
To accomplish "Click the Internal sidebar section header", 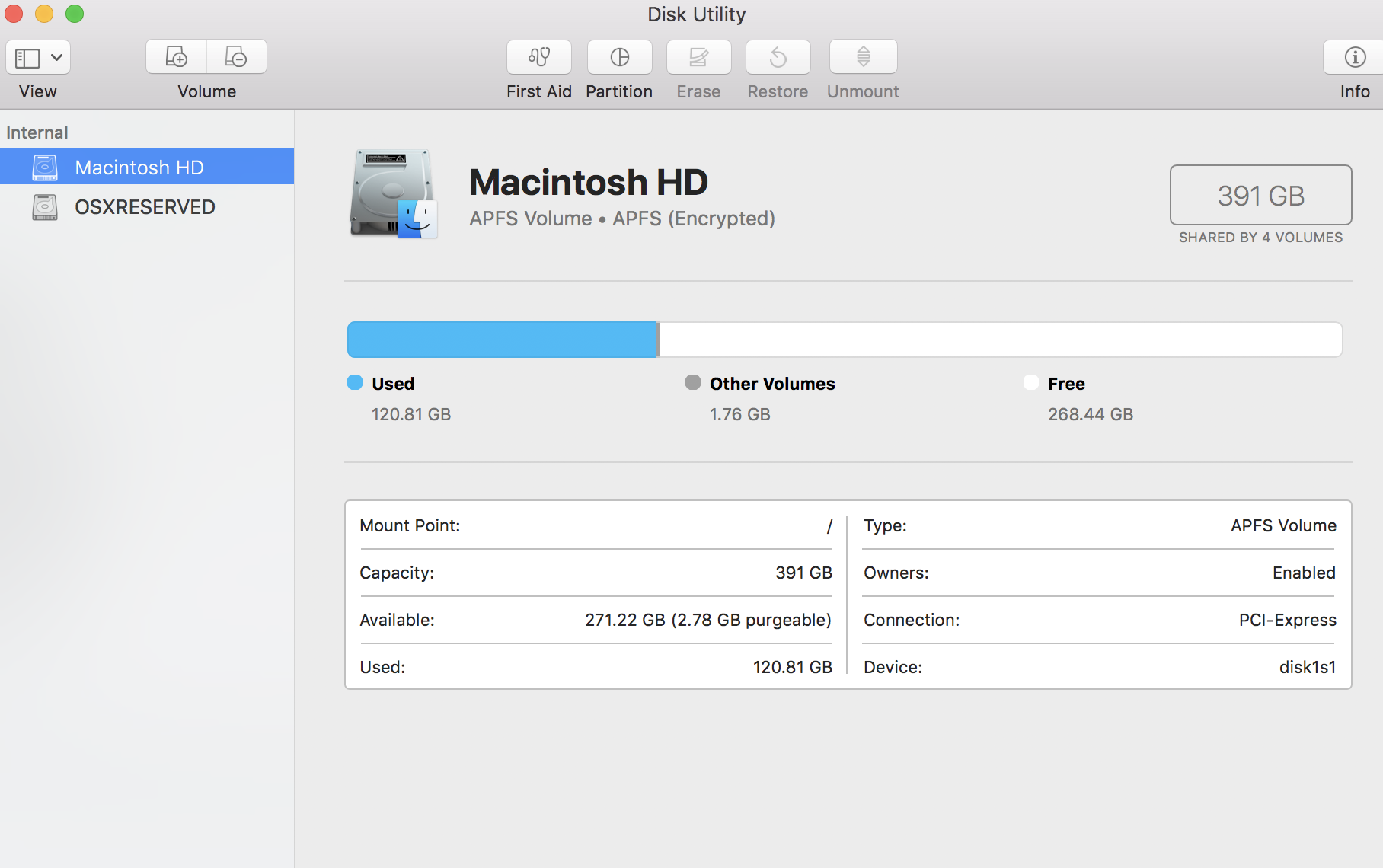I will point(37,132).
